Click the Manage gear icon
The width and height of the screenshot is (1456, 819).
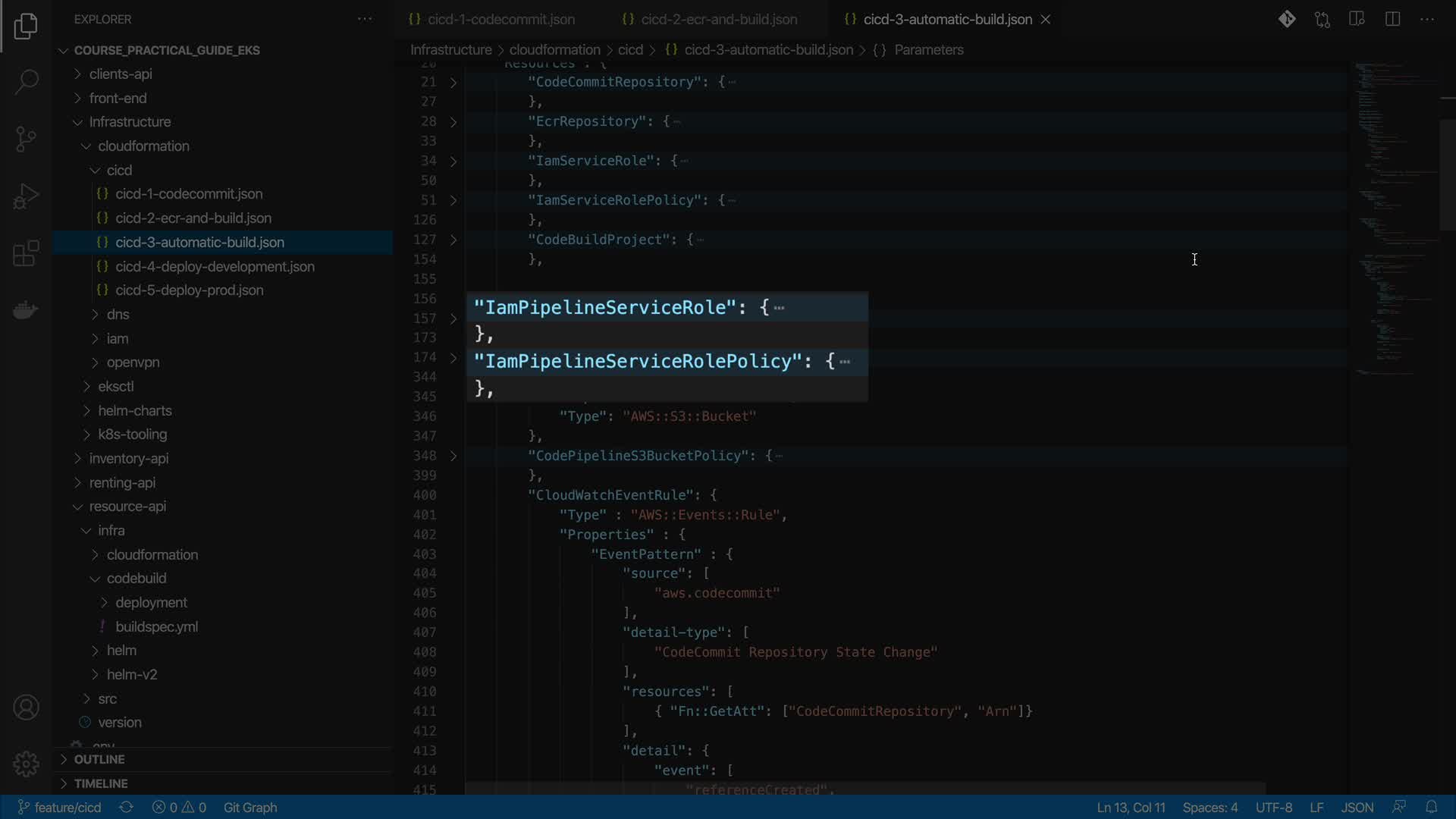pos(26,764)
